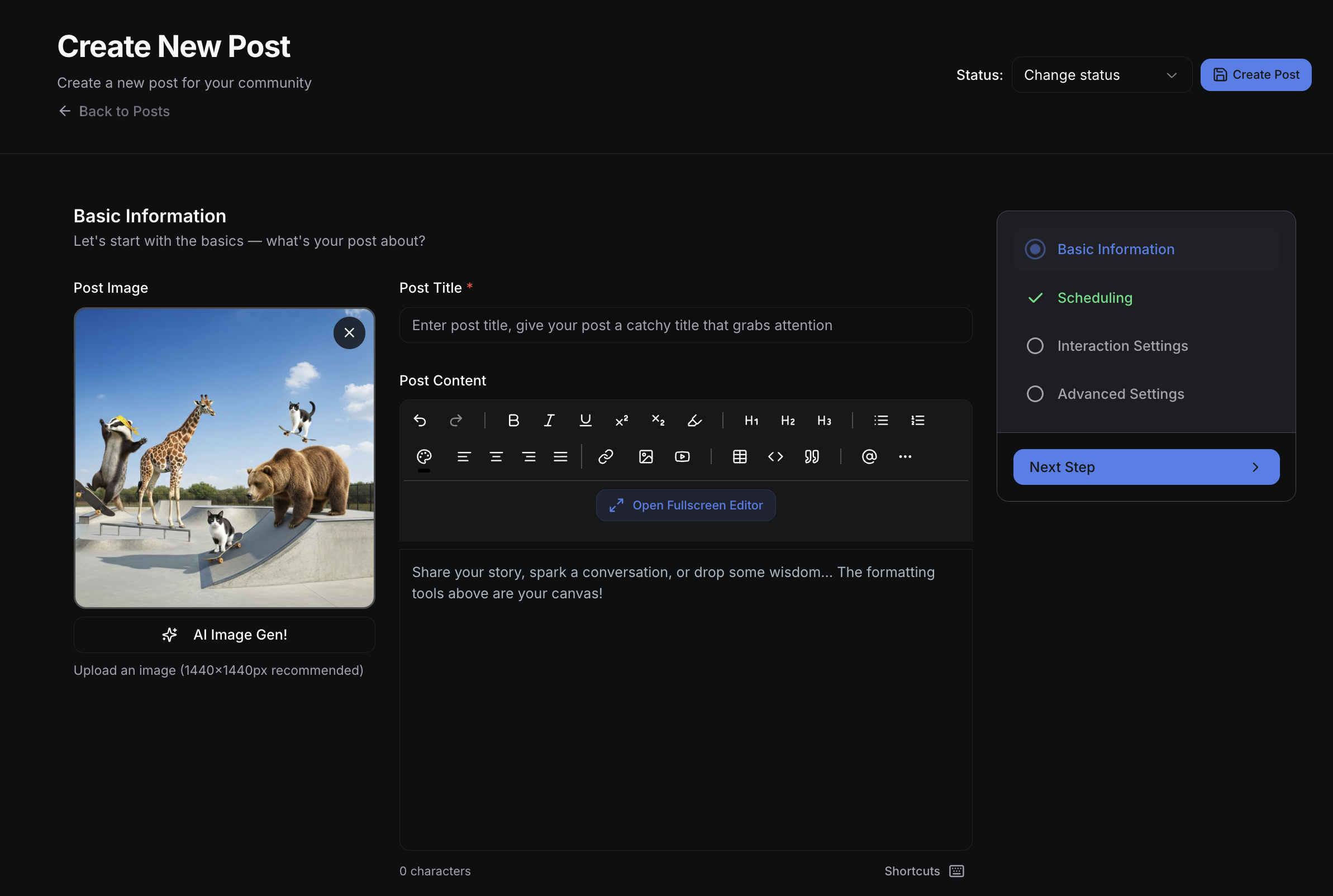Screen dimensions: 1333x896
Task: Insert a table into post content
Action: (739, 456)
